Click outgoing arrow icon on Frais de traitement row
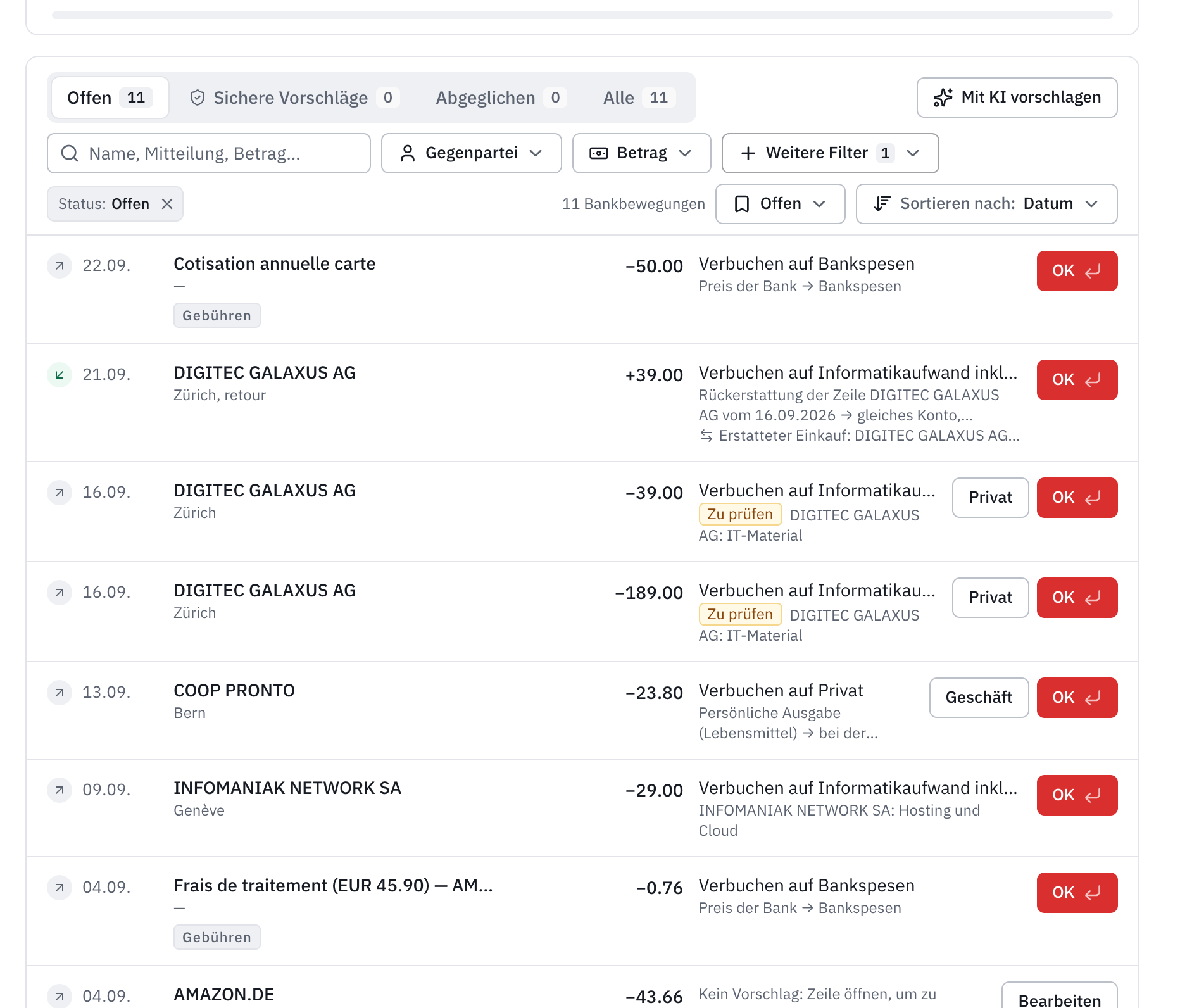The height and width of the screenshot is (1008, 1180). (60, 888)
